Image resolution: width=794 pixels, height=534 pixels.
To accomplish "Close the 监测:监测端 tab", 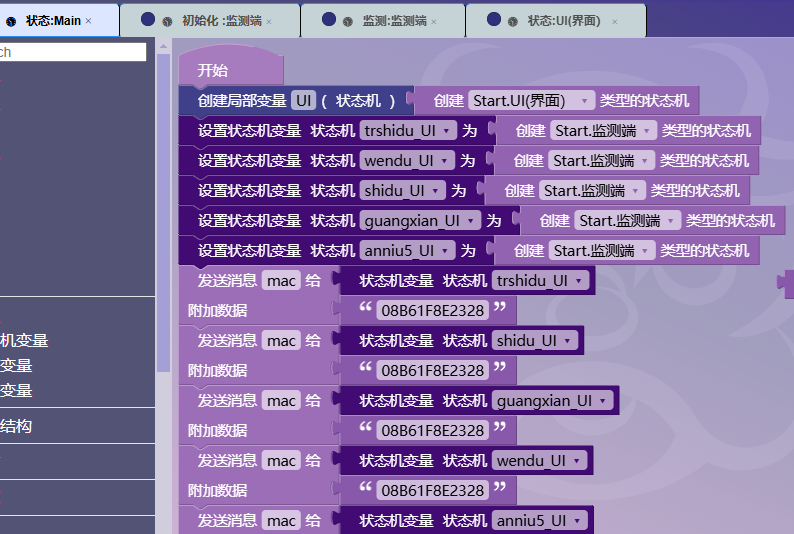I will point(434,22).
